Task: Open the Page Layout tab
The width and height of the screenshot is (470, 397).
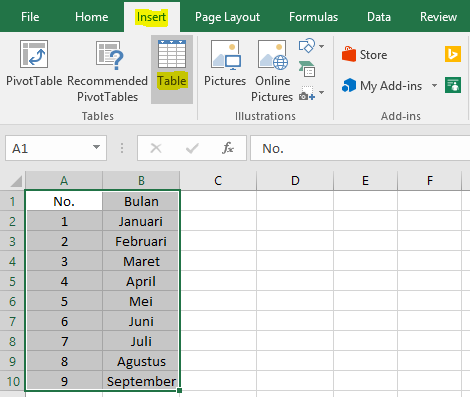Action: 227,17
